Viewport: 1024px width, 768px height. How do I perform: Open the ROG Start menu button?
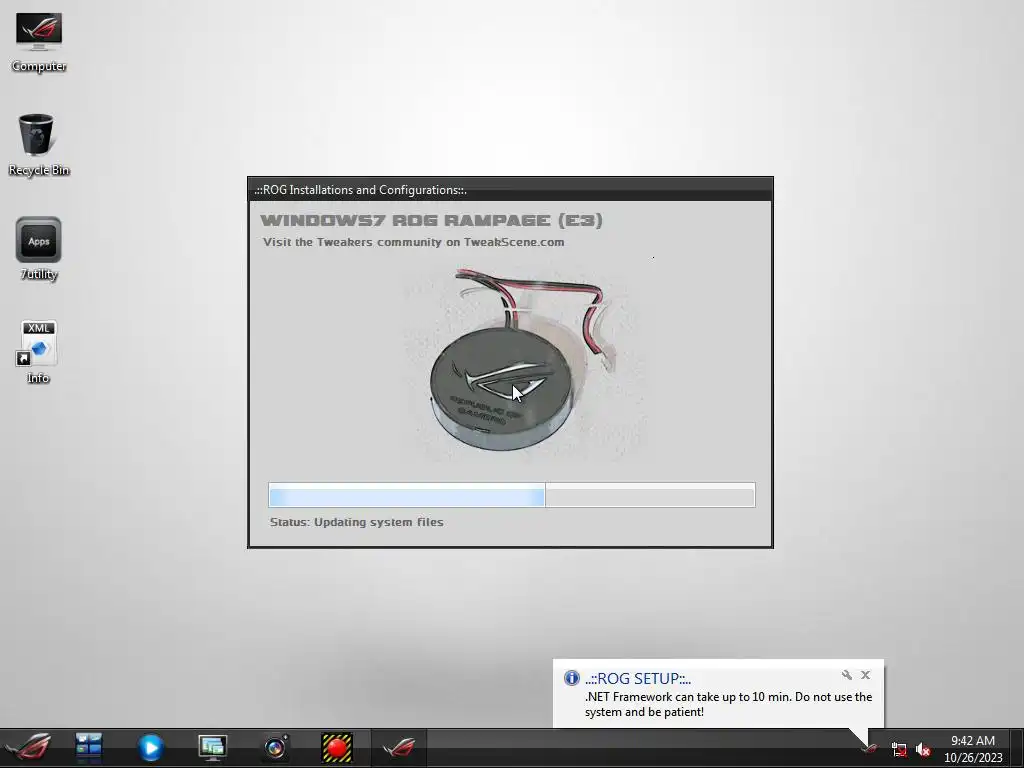pos(28,748)
